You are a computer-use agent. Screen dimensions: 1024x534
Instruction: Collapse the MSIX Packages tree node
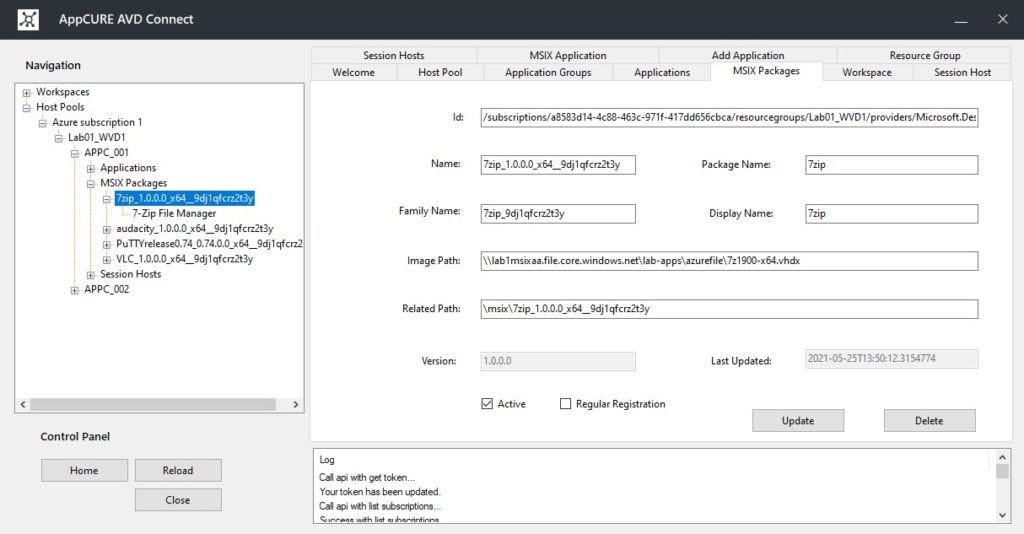pyautogui.click(x=91, y=183)
